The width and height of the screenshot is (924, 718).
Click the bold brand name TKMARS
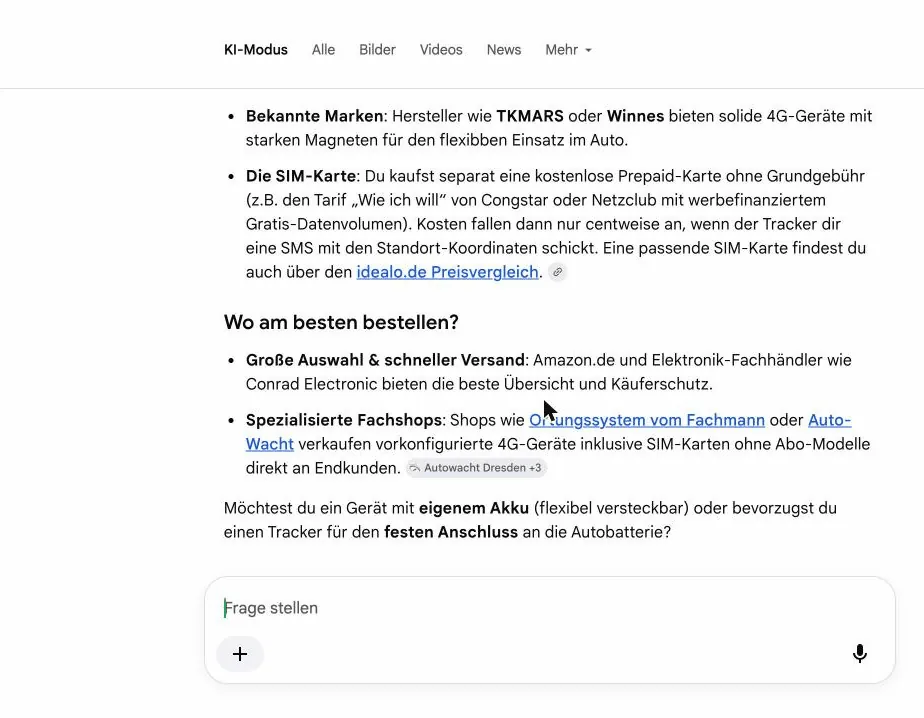coord(530,116)
